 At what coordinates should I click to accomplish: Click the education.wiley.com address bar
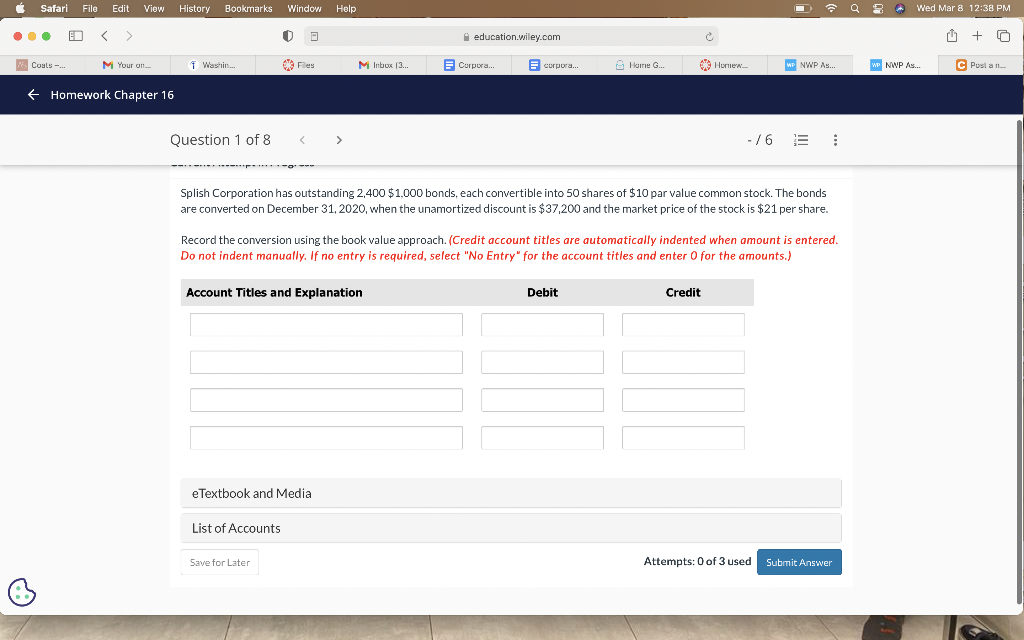click(x=511, y=37)
